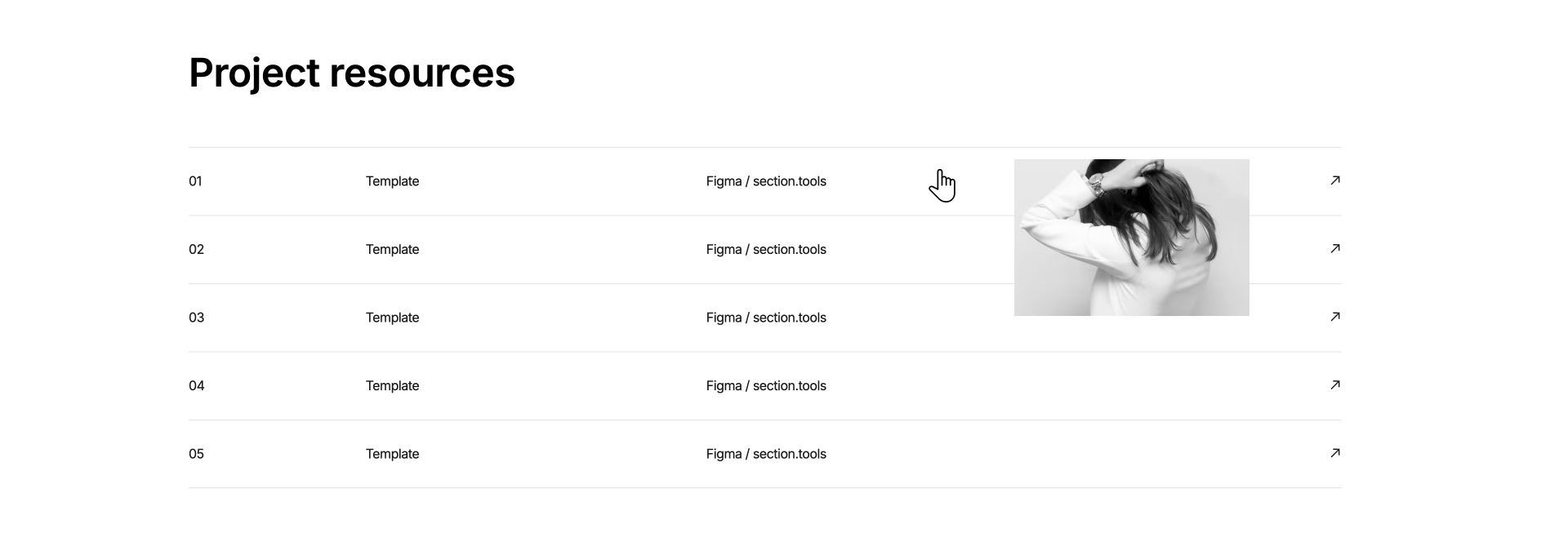This screenshot has height=556, width=1568.
Task: Click the arrow icon on row 04
Action: pos(1334,385)
